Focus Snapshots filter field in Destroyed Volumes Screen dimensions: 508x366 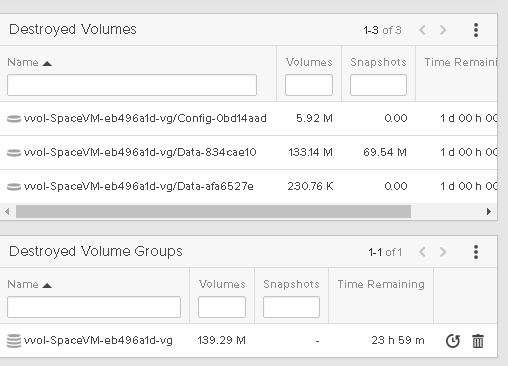pyautogui.click(x=378, y=85)
